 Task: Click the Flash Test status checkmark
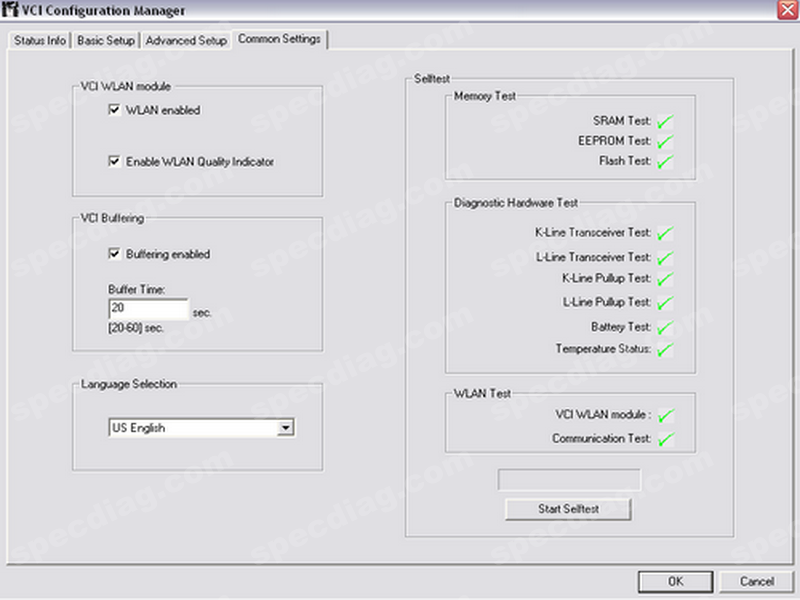coord(665,162)
